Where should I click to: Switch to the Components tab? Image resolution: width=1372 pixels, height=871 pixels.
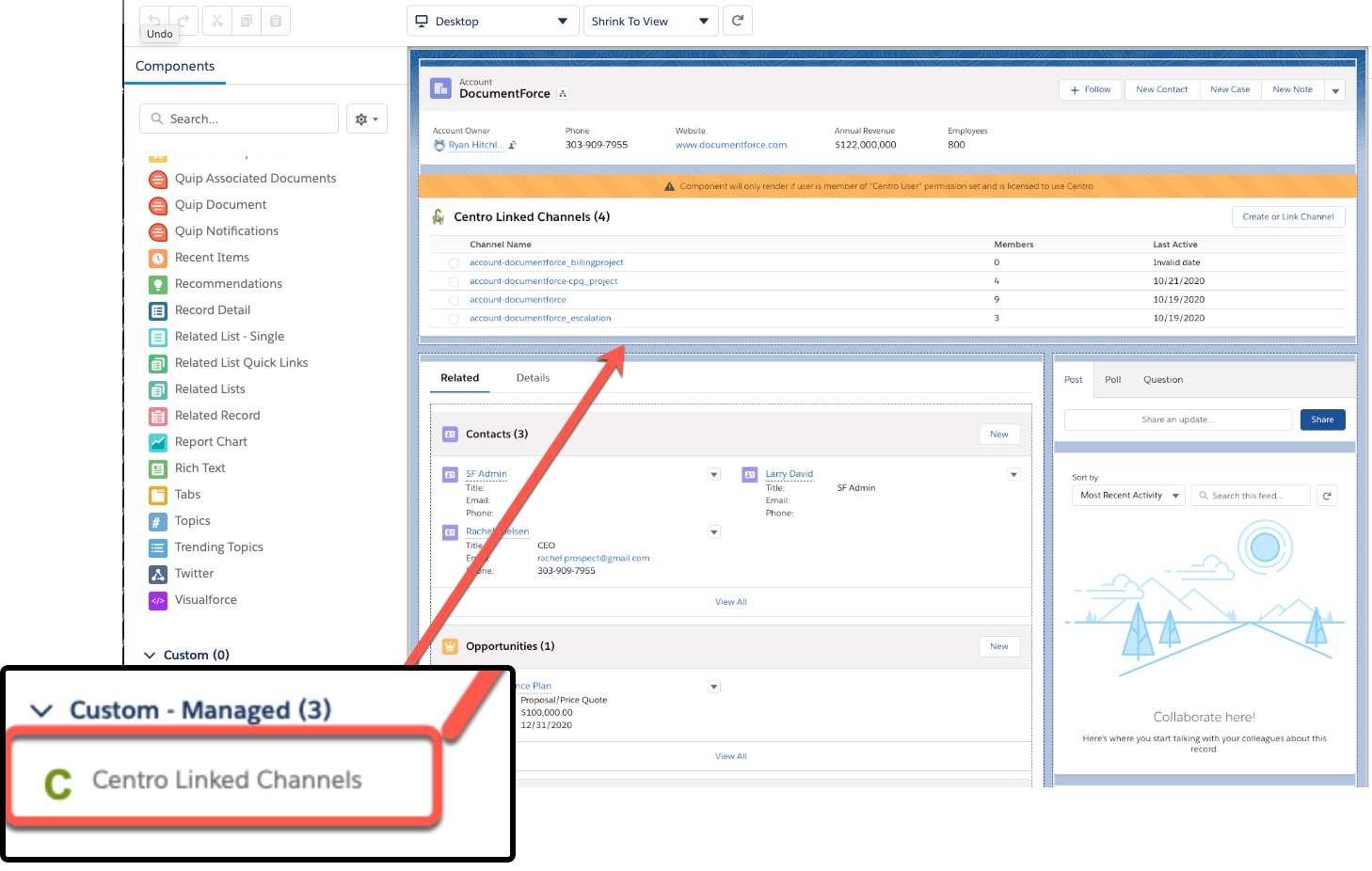click(175, 67)
